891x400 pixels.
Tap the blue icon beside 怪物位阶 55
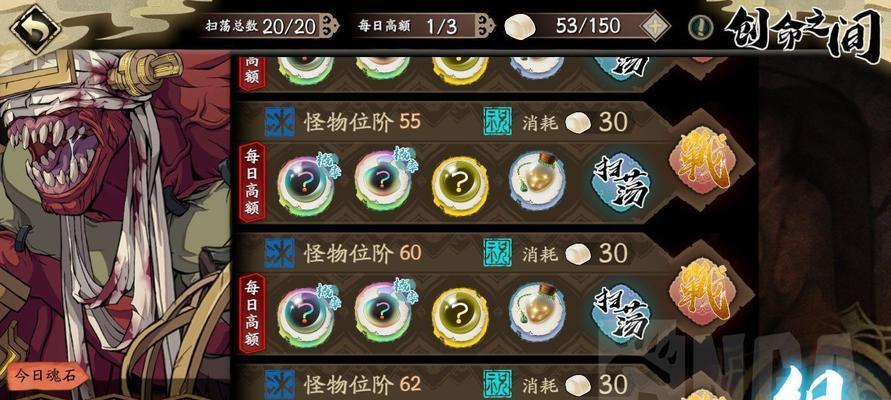click(x=280, y=122)
